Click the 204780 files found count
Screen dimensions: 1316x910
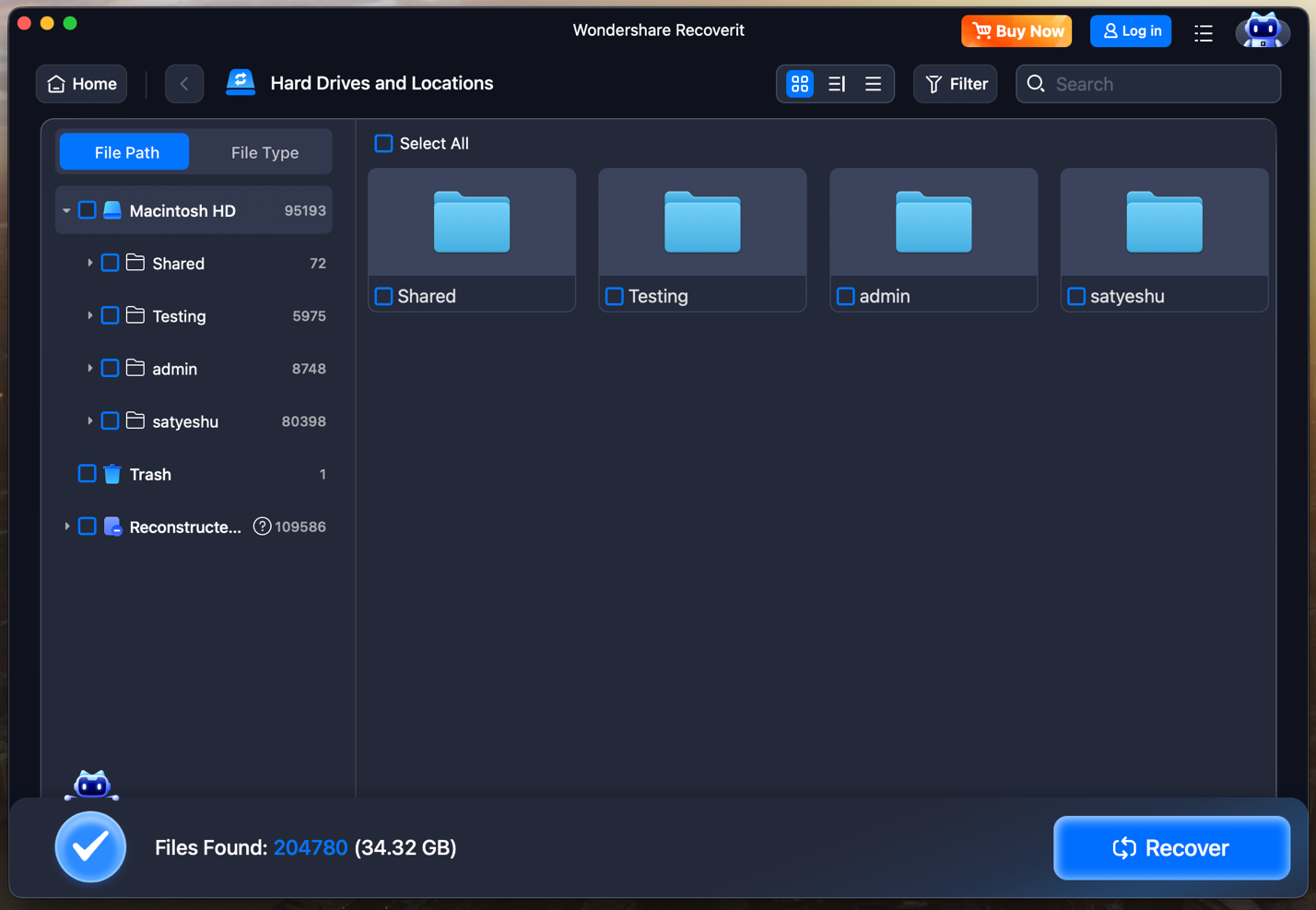click(311, 847)
